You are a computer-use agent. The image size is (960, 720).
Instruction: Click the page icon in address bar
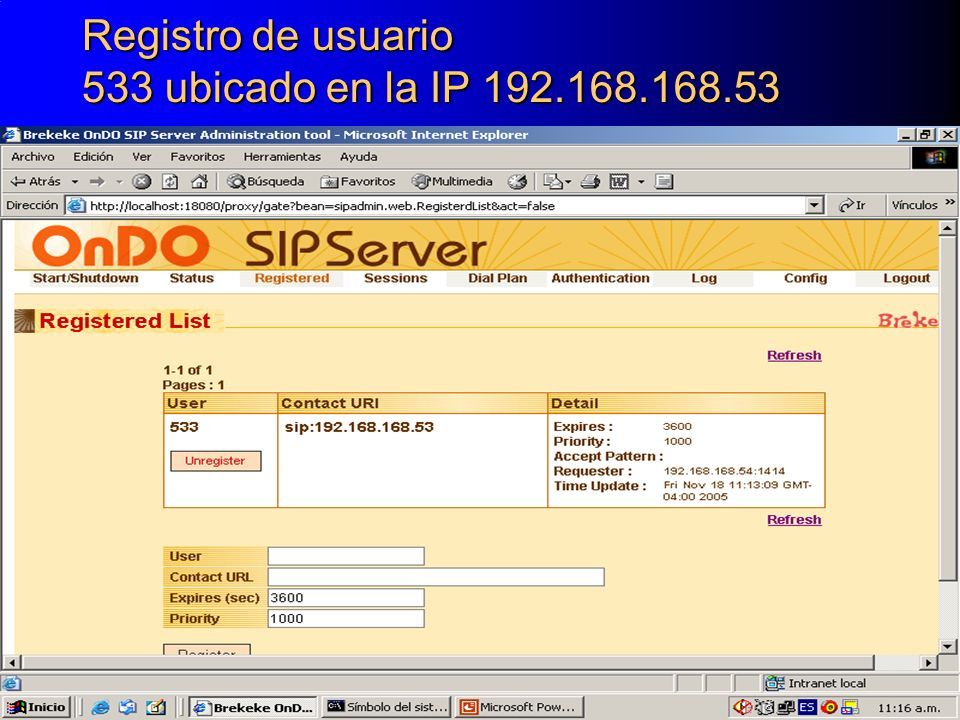coord(76,206)
